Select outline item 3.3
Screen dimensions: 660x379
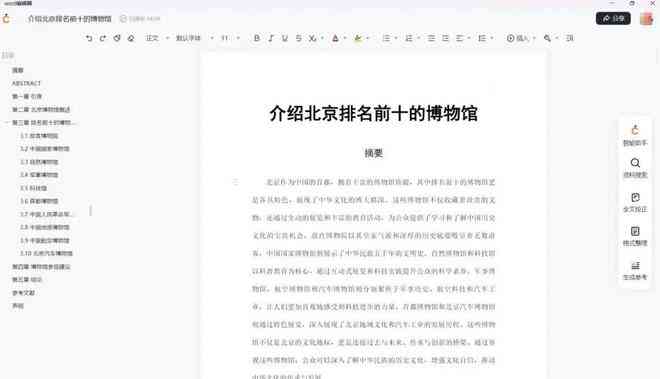pos(39,162)
